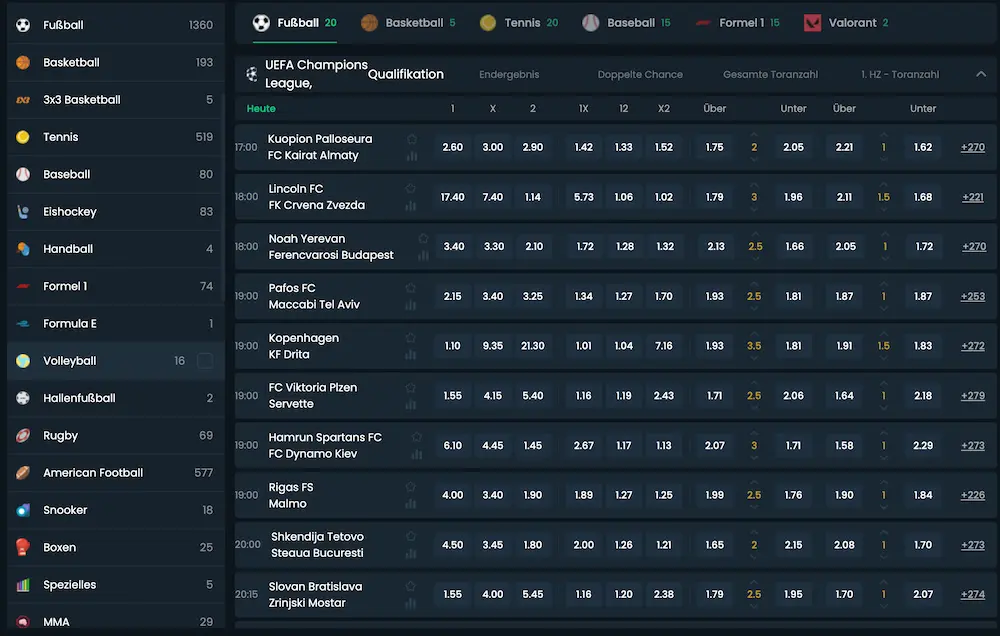Open statistics icon for Hamrun Spartans FC match
The width and height of the screenshot is (1000, 636).
tap(416, 454)
